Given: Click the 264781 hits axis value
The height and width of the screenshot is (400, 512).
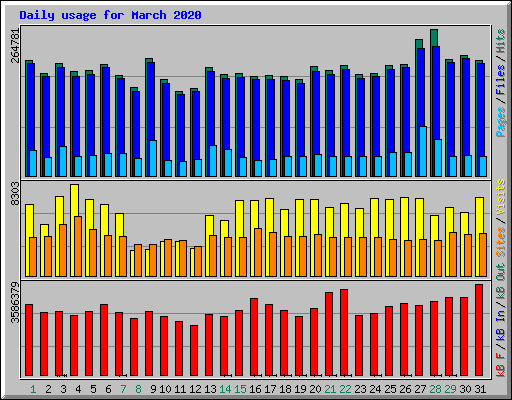Looking at the screenshot, I should (16, 46).
